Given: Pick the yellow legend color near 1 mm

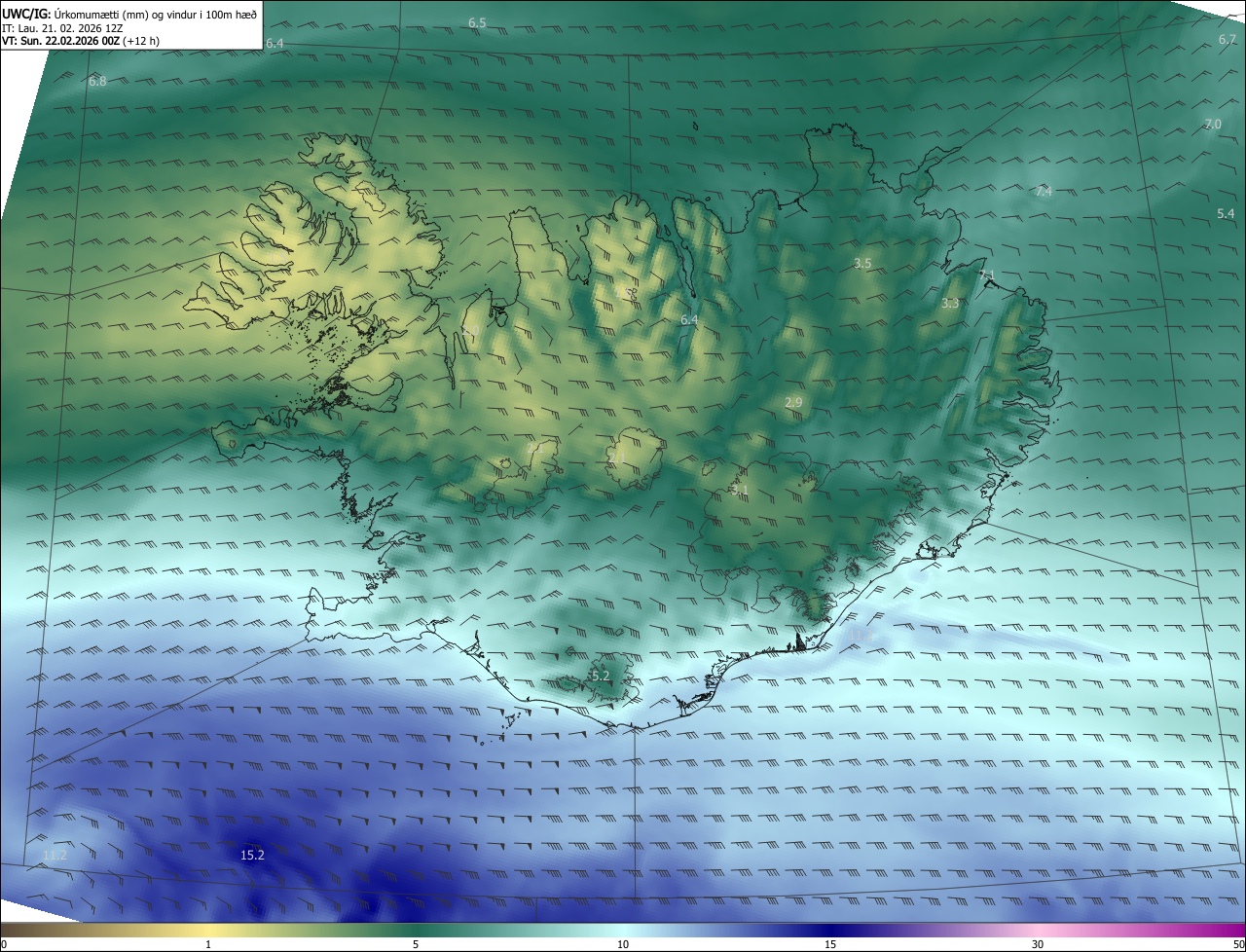Looking at the screenshot, I should (x=208, y=930).
